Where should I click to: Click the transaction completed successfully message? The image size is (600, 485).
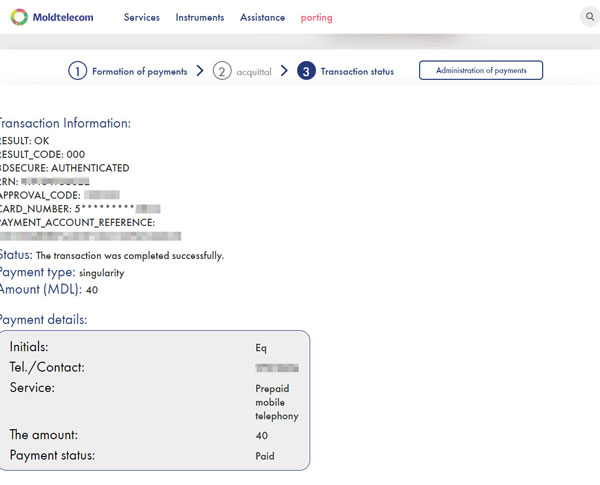pos(130,256)
